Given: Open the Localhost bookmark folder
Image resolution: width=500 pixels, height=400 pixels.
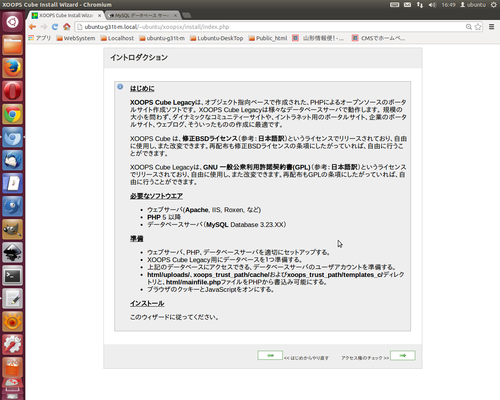Looking at the screenshot, I should 117,38.
